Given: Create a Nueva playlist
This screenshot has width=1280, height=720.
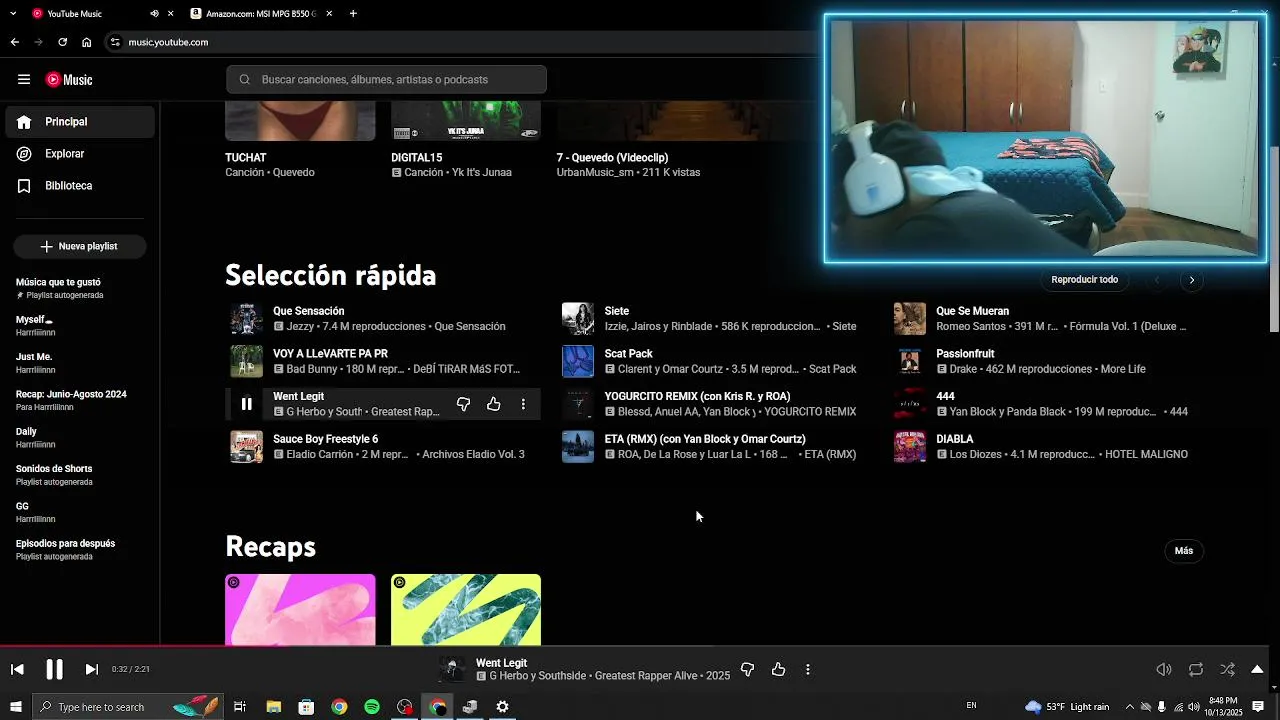Looking at the screenshot, I should 79,246.
